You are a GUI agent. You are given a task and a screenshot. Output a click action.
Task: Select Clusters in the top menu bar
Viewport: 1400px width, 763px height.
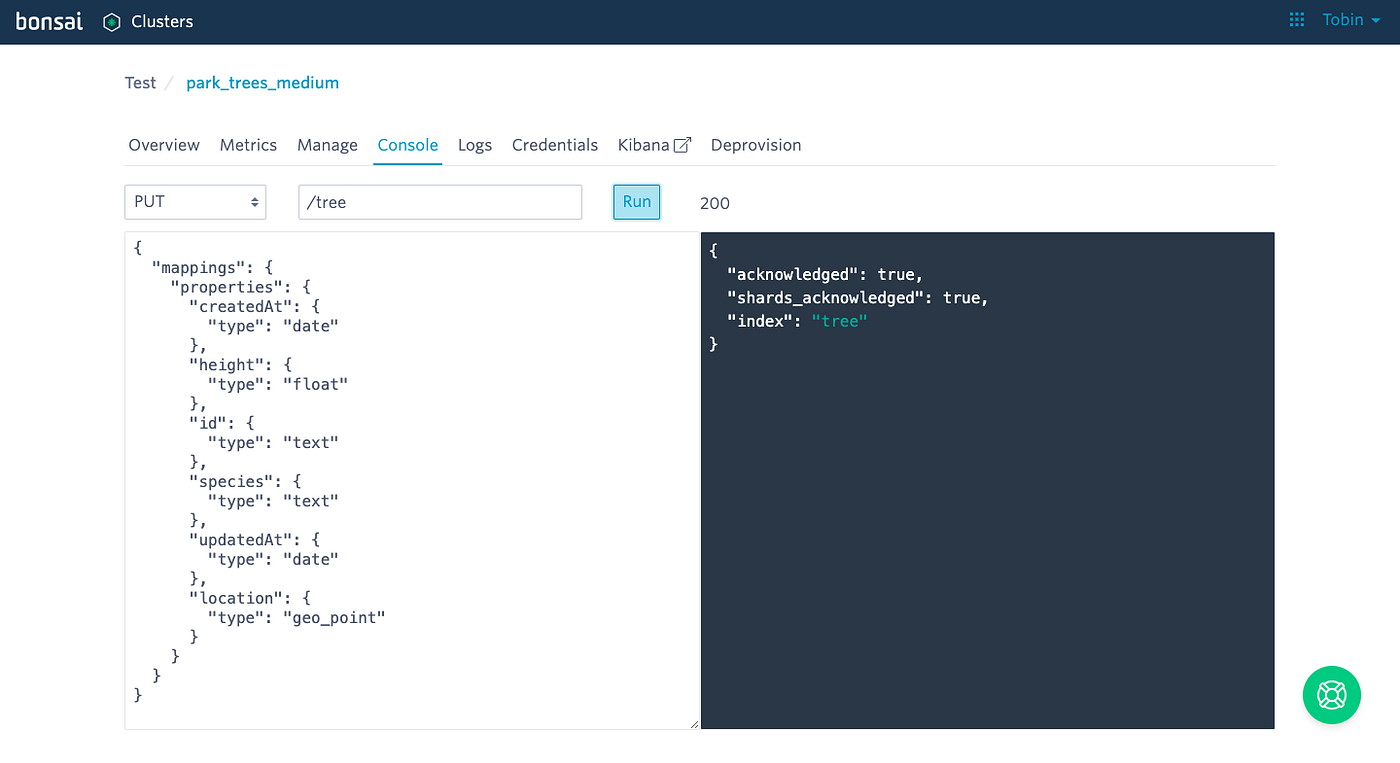click(x=161, y=20)
